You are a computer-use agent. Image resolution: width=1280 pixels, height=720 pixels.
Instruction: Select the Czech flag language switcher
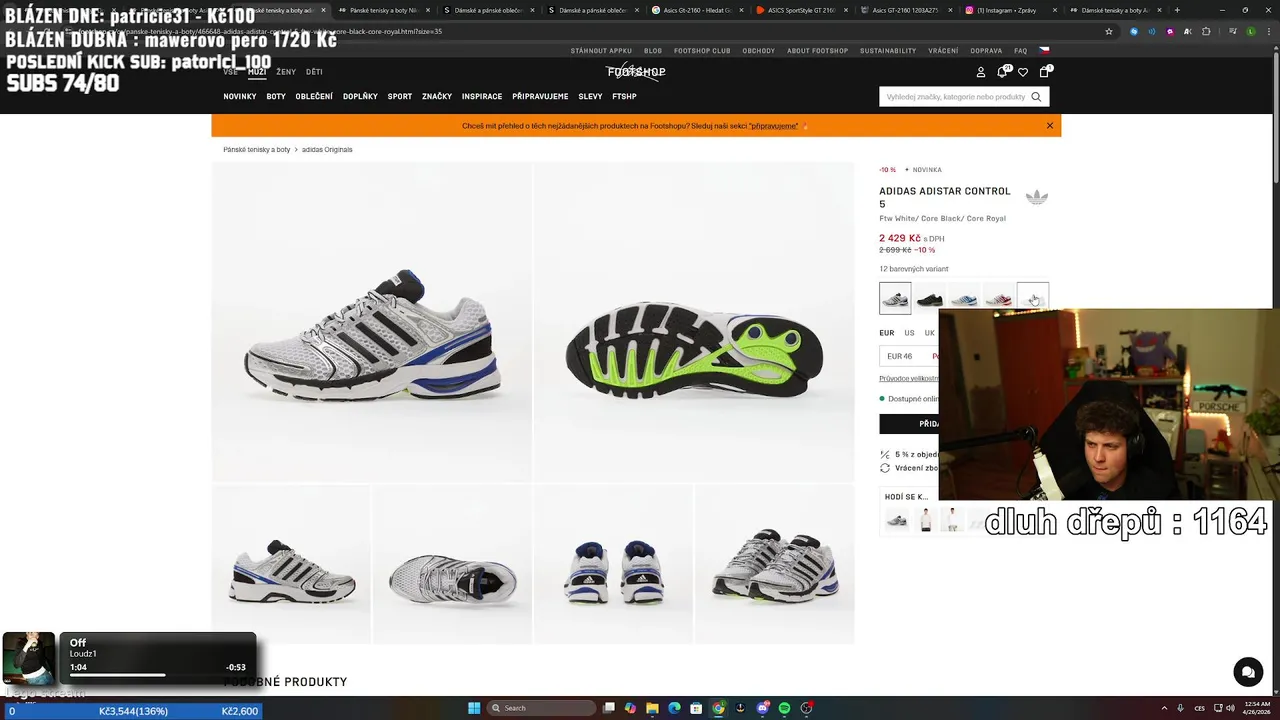click(1044, 50)
